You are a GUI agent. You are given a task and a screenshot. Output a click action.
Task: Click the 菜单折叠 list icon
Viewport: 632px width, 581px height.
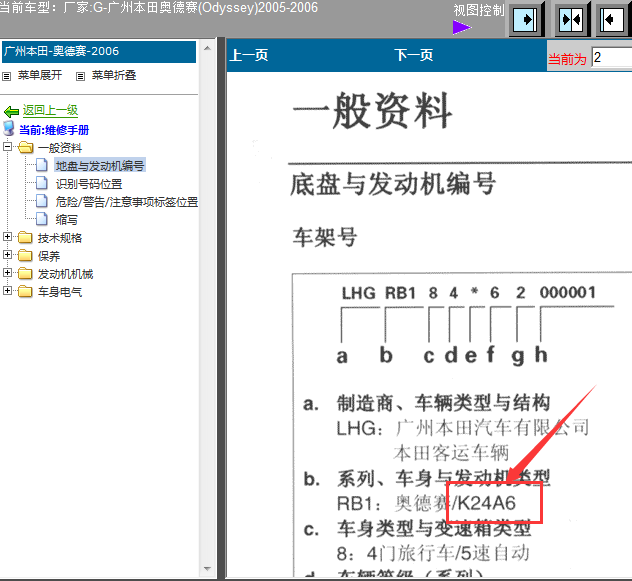coord(81,76)
